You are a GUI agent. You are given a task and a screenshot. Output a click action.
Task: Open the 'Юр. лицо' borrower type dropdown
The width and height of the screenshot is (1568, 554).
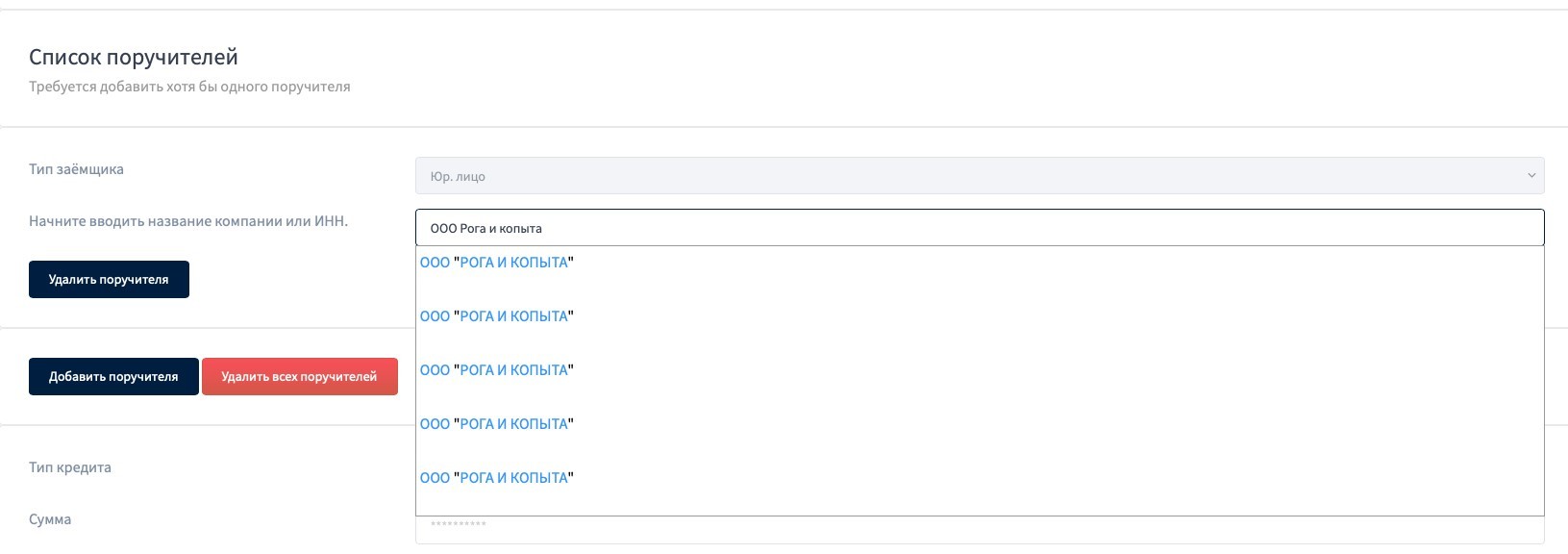[x=979, y=176]
